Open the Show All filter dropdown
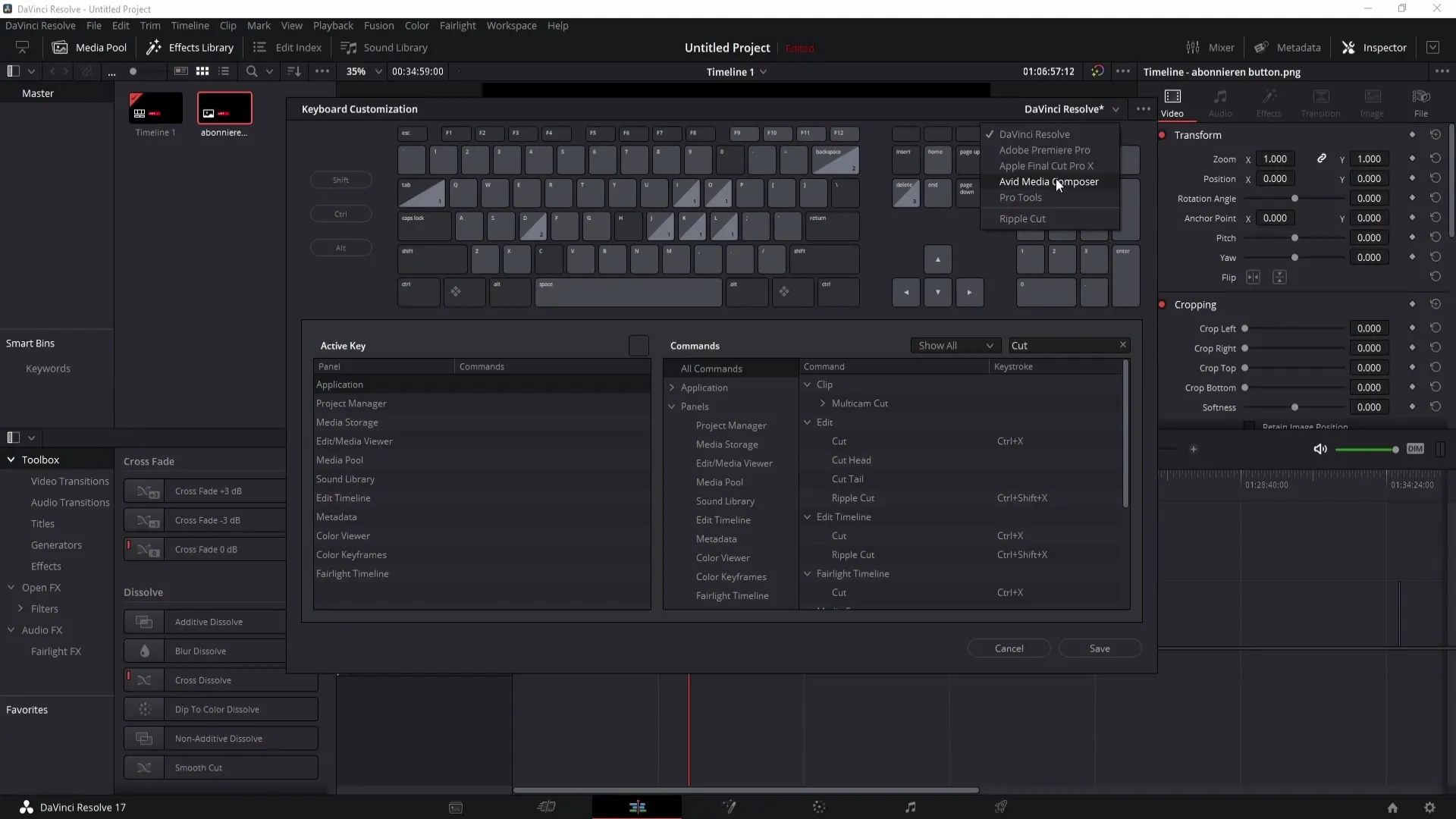Image resolution: width=1456 pixels, height=819 pixels. pyautogui.click(x=955, y=346)
